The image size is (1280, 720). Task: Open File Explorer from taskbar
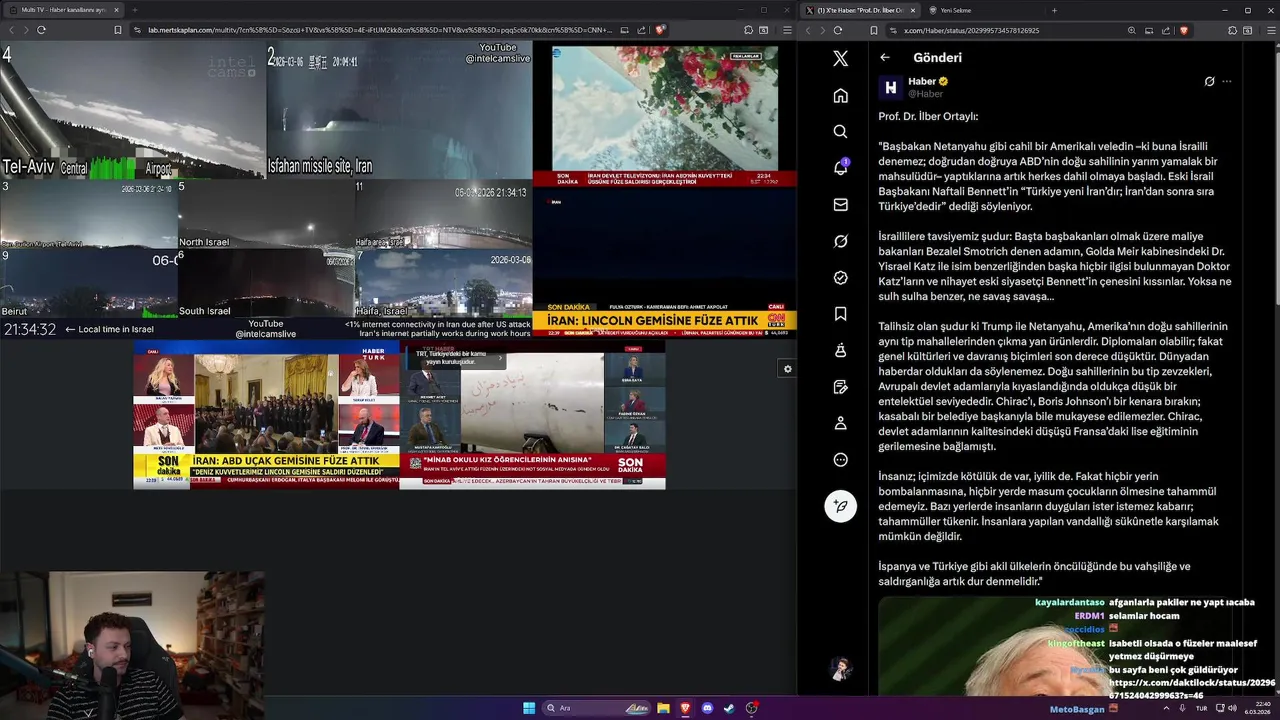[x=663, y=708]
